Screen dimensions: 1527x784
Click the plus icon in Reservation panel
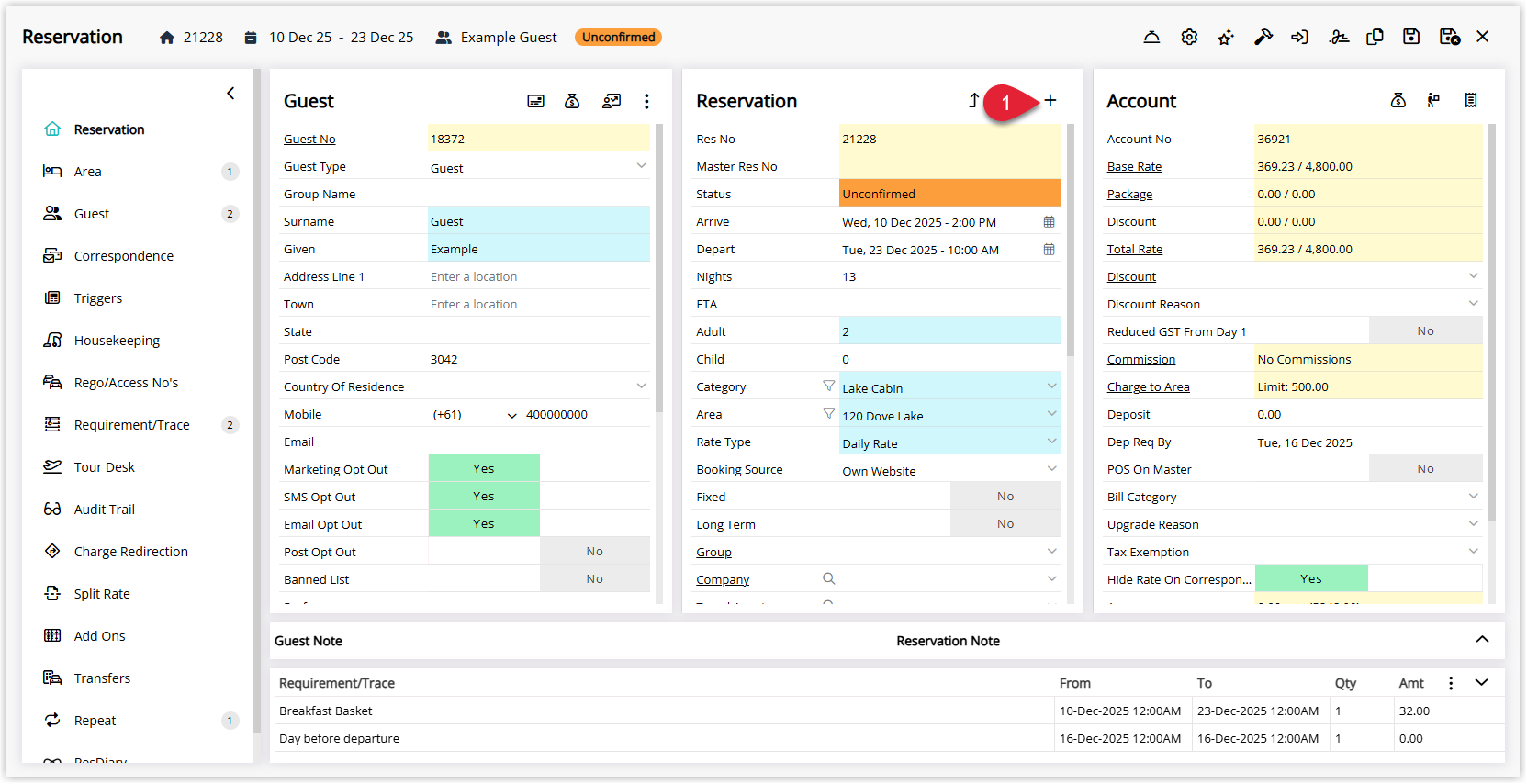point(1050,100)
